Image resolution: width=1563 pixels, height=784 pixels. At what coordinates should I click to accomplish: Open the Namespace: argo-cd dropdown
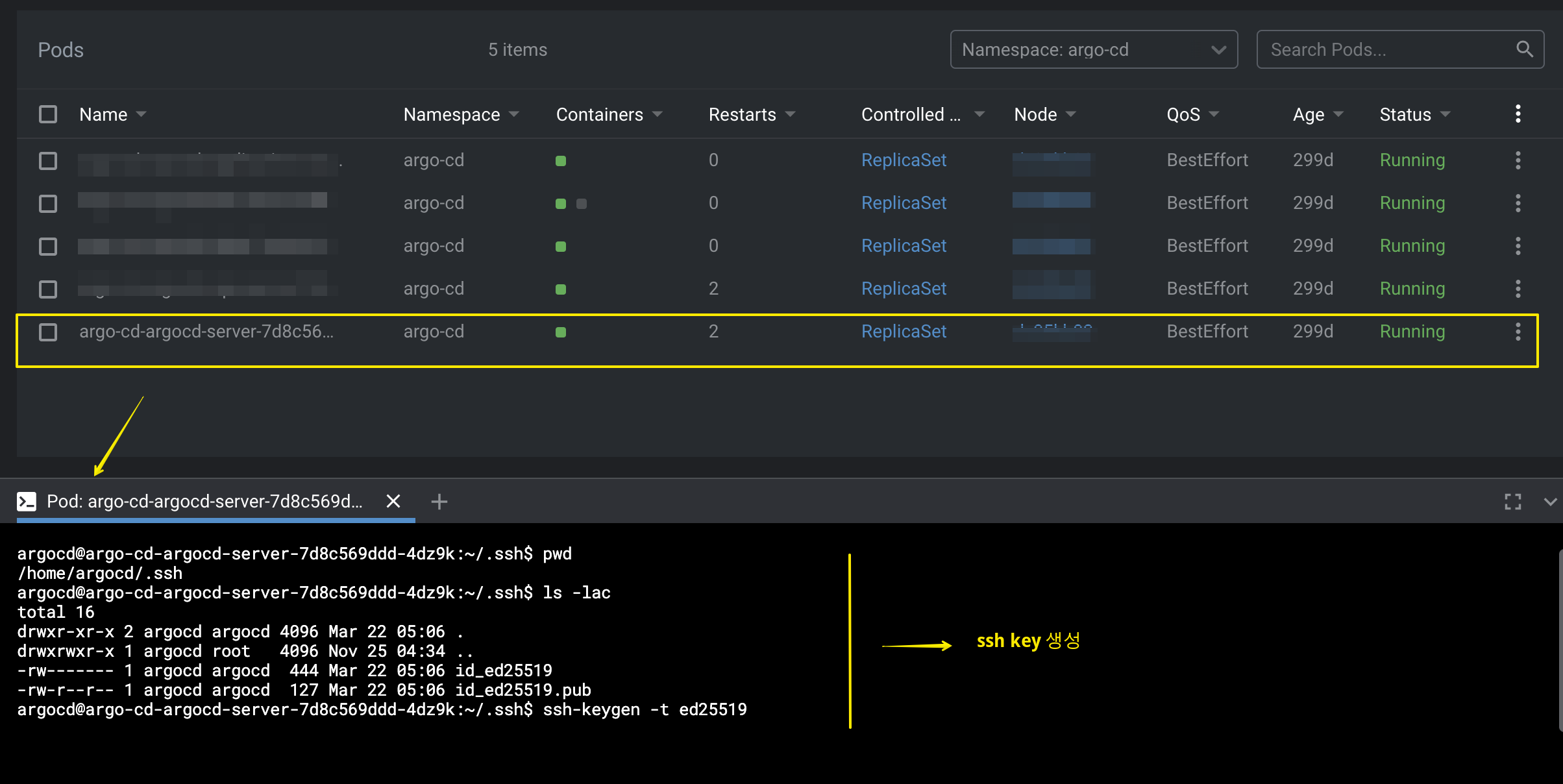[x=1094, y=49]
